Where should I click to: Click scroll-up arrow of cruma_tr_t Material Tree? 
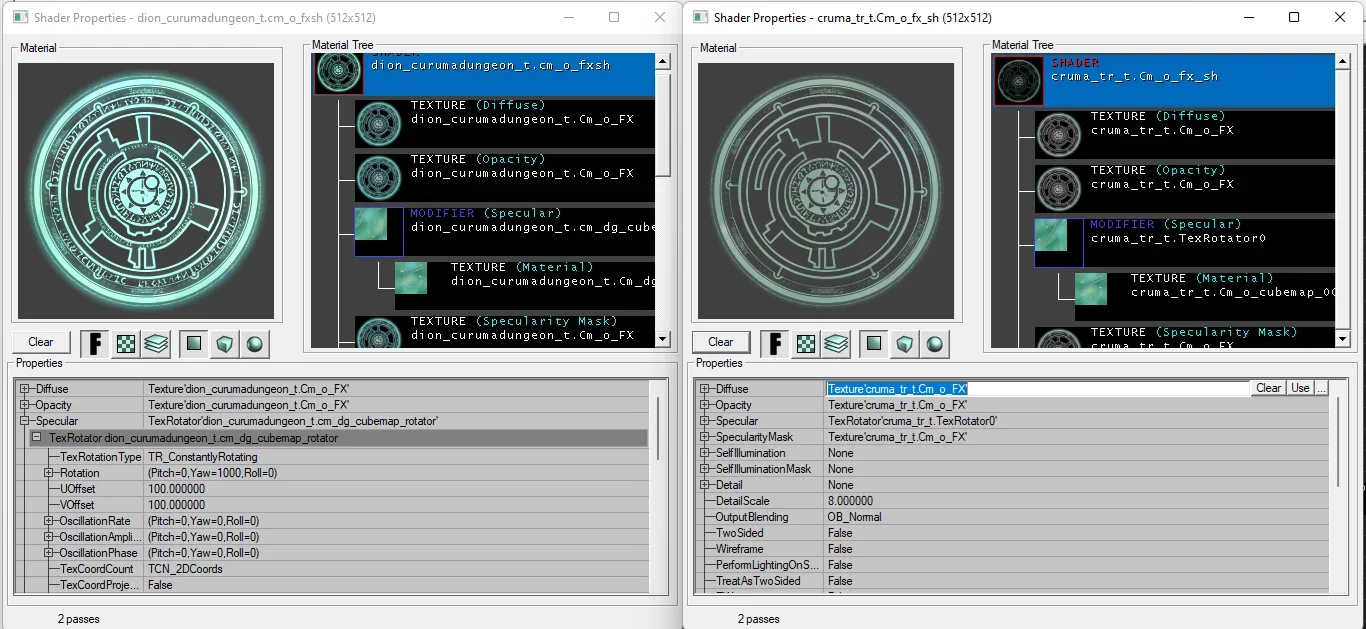click(1343, 62)
